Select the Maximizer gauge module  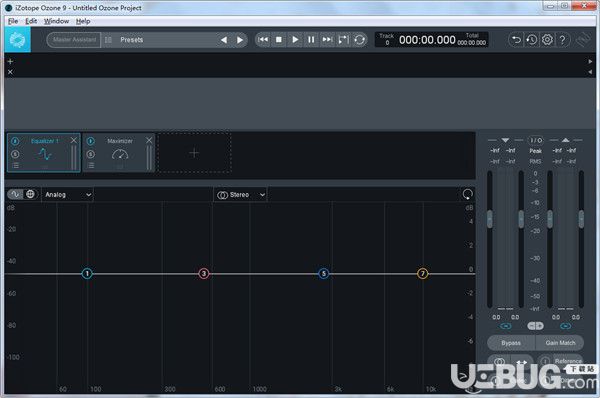tap(120, 154)
